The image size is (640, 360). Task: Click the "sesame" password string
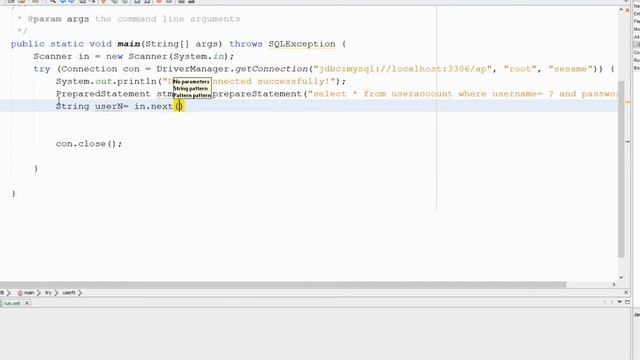tap(570, 69)
